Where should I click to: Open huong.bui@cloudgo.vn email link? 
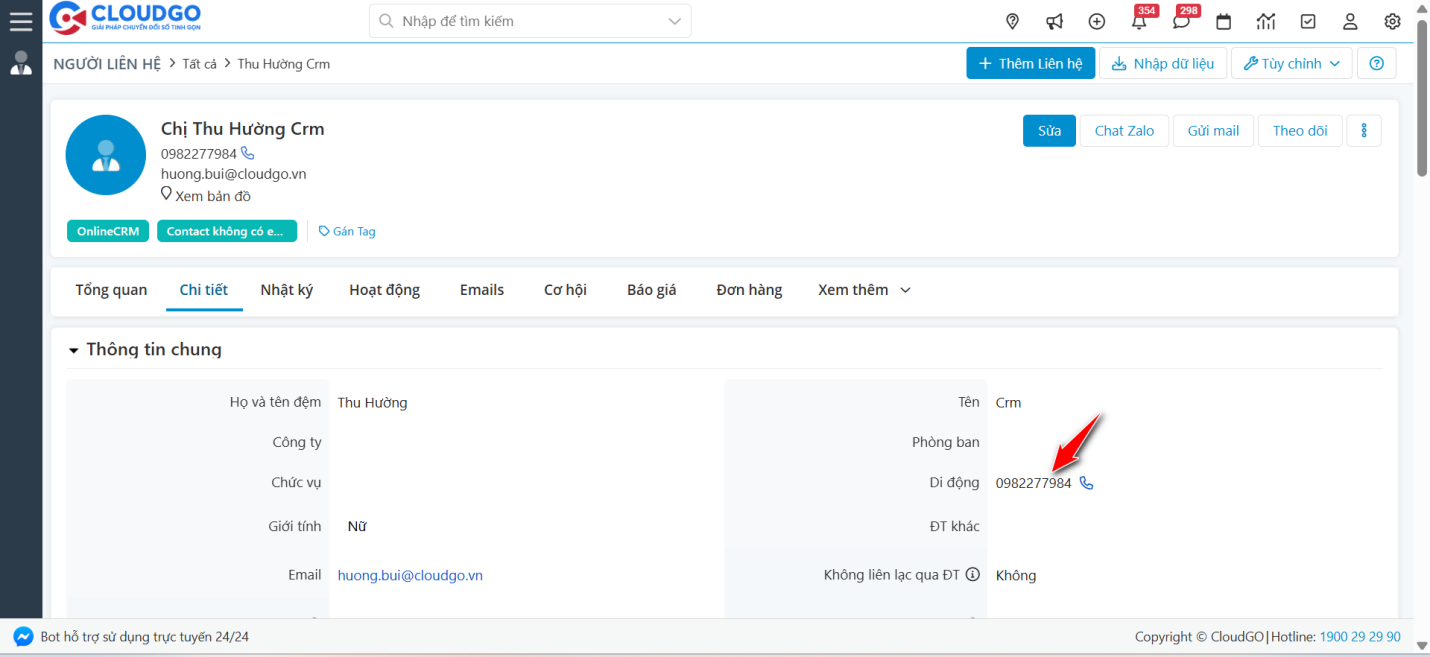(410, 575)
